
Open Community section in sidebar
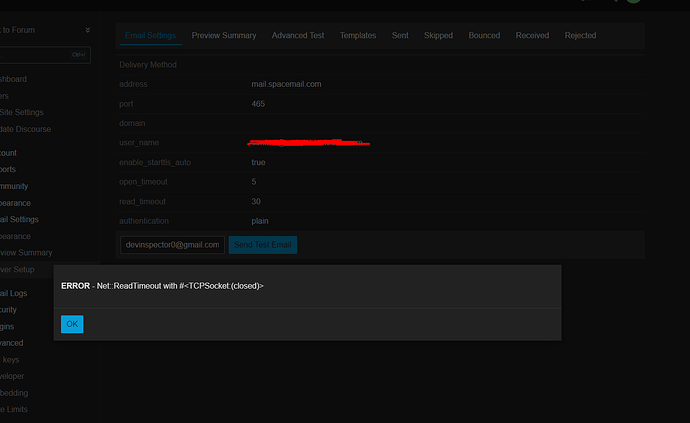14,186
